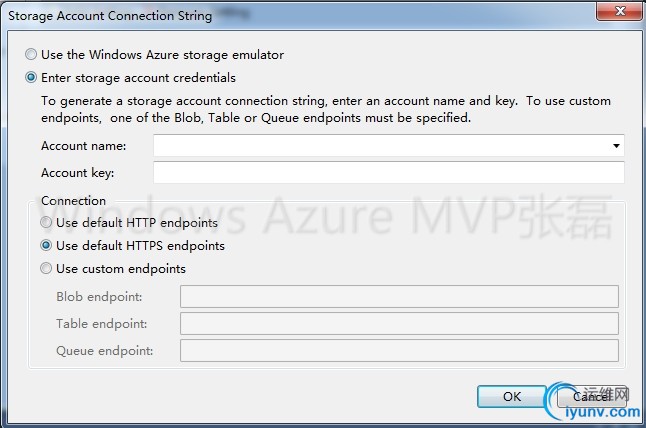Viewport: 646px width, 428px height.
Task: Click the Queue endpoint text box
Action: pyautogui.click(x=399, y=351)
